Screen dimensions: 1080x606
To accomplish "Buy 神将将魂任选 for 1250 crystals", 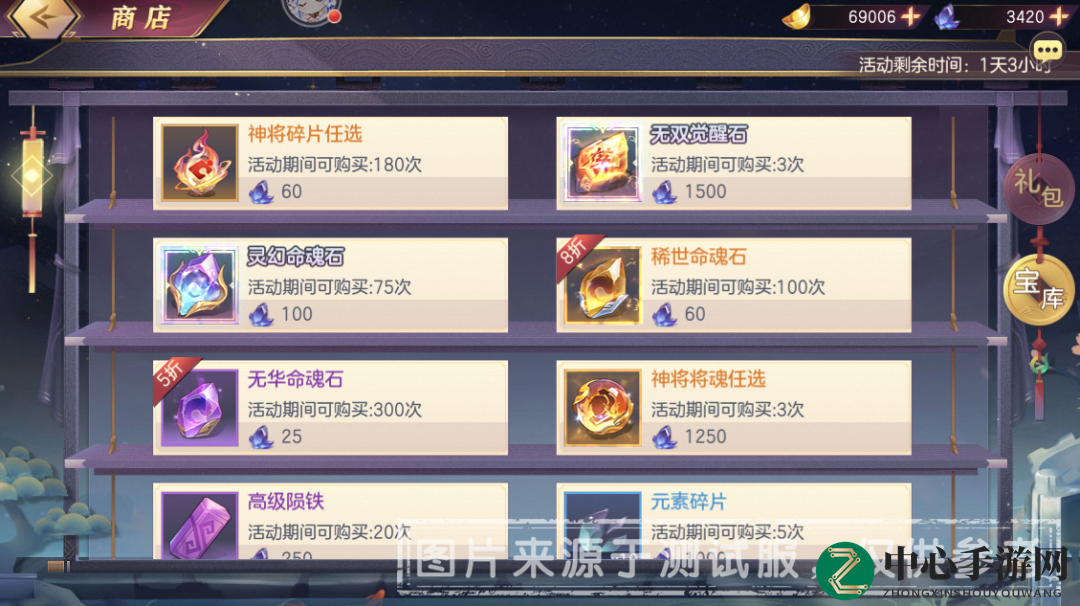I will point(734,408).
